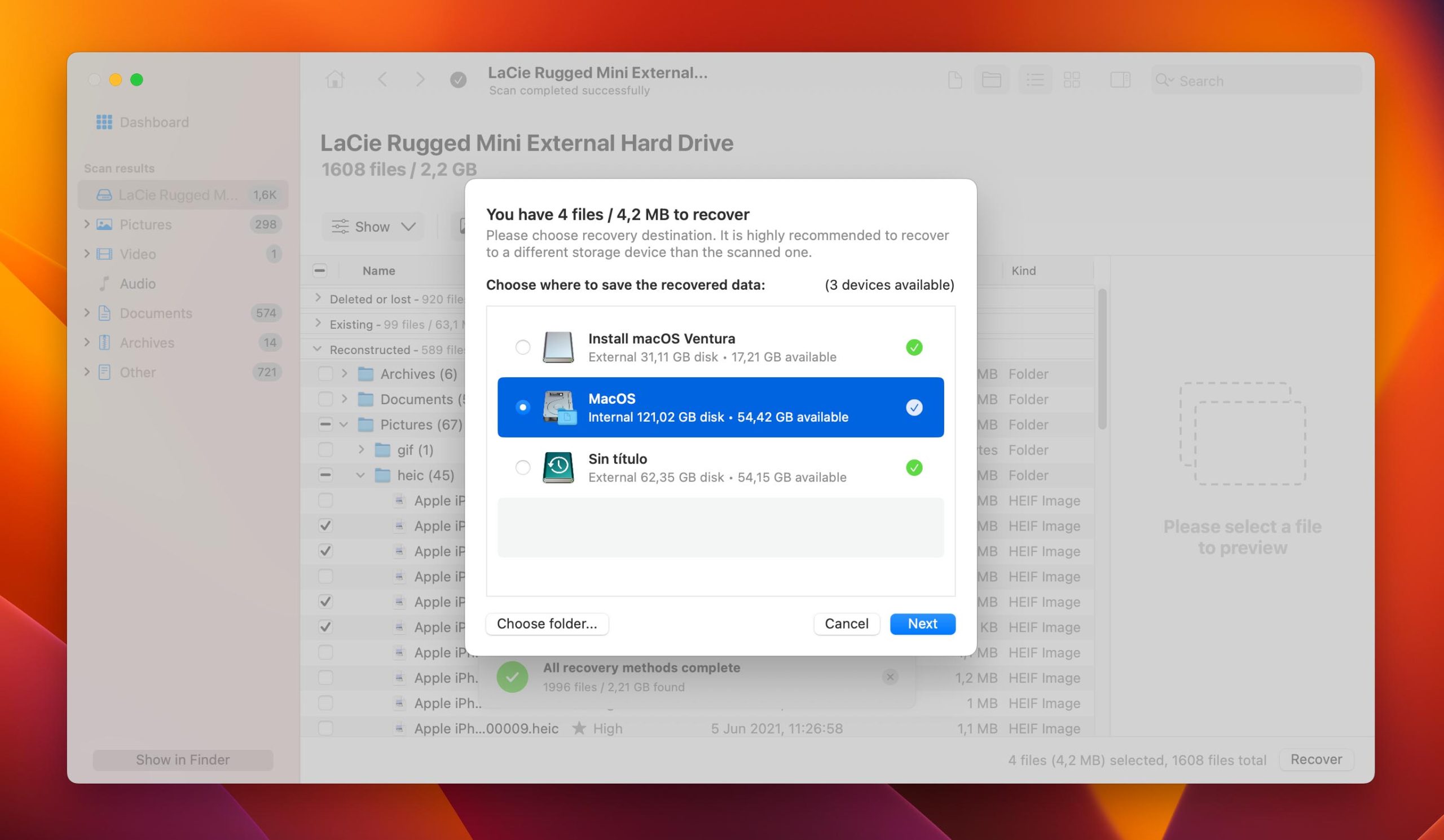This screenshot has width=1444, height=840.
Task: Expand the Archives (6) folder
Action: click(x=345, y=373)
